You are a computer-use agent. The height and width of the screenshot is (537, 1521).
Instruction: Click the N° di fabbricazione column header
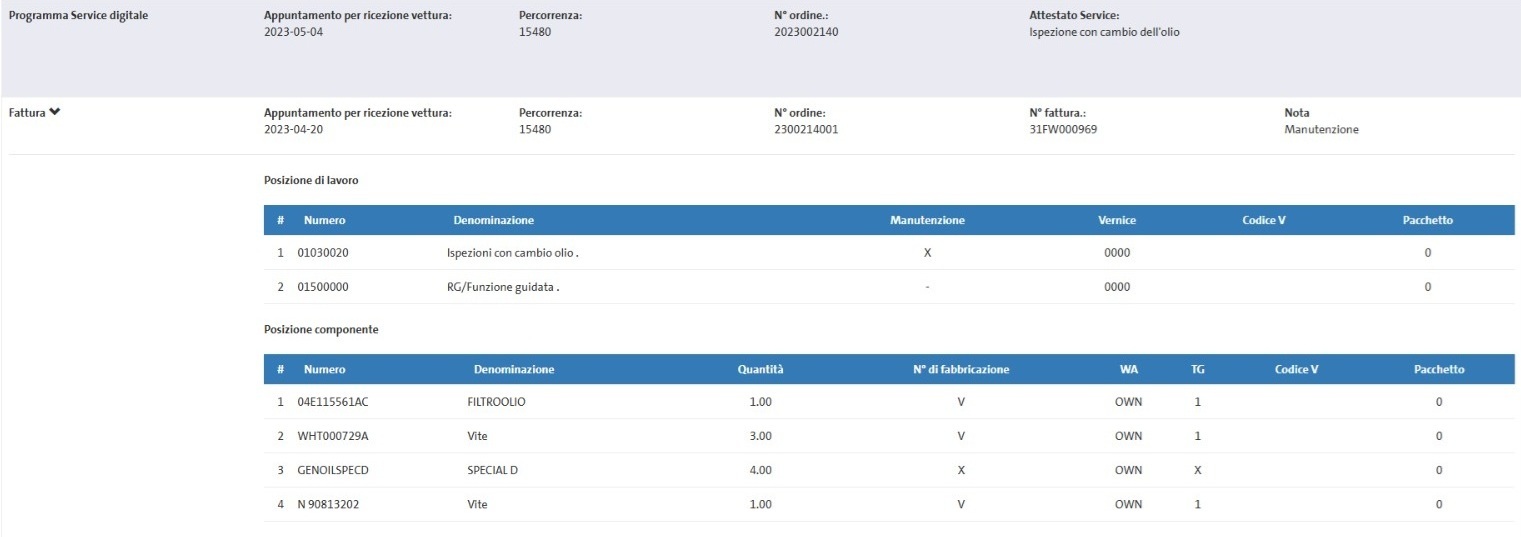[x=960, y=369]
